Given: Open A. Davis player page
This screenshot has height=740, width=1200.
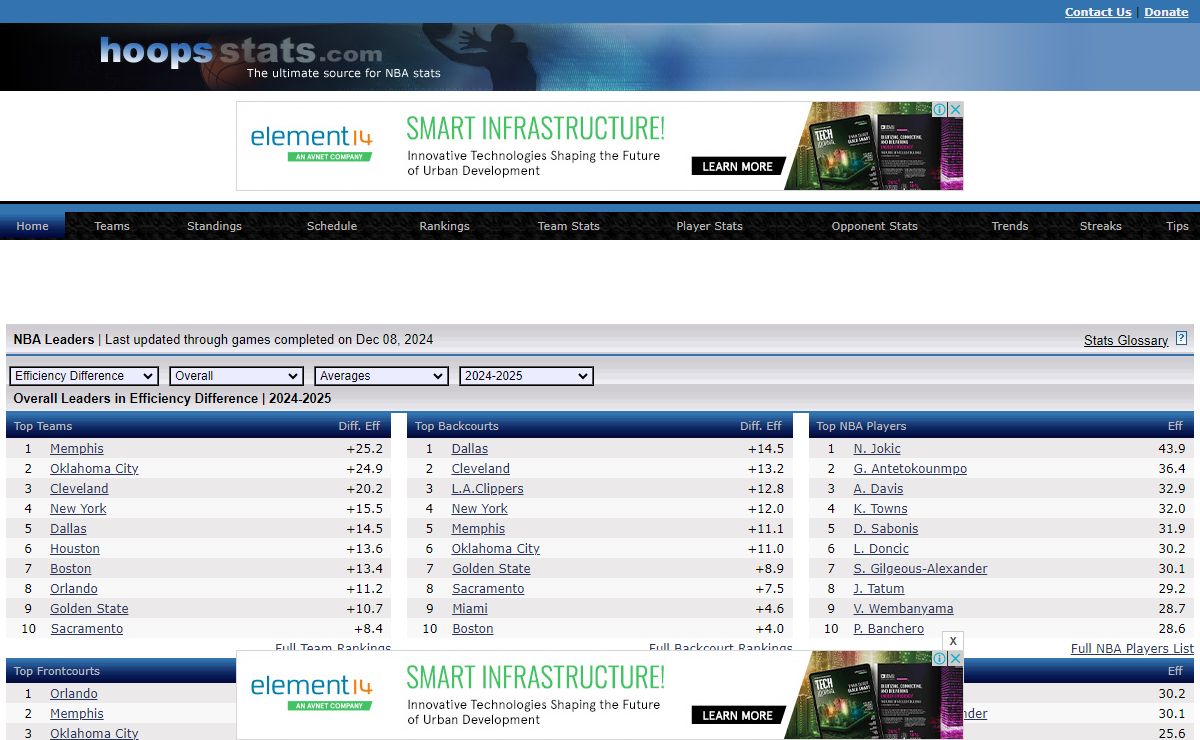Looking at the screenshot, I should (878, 488).
